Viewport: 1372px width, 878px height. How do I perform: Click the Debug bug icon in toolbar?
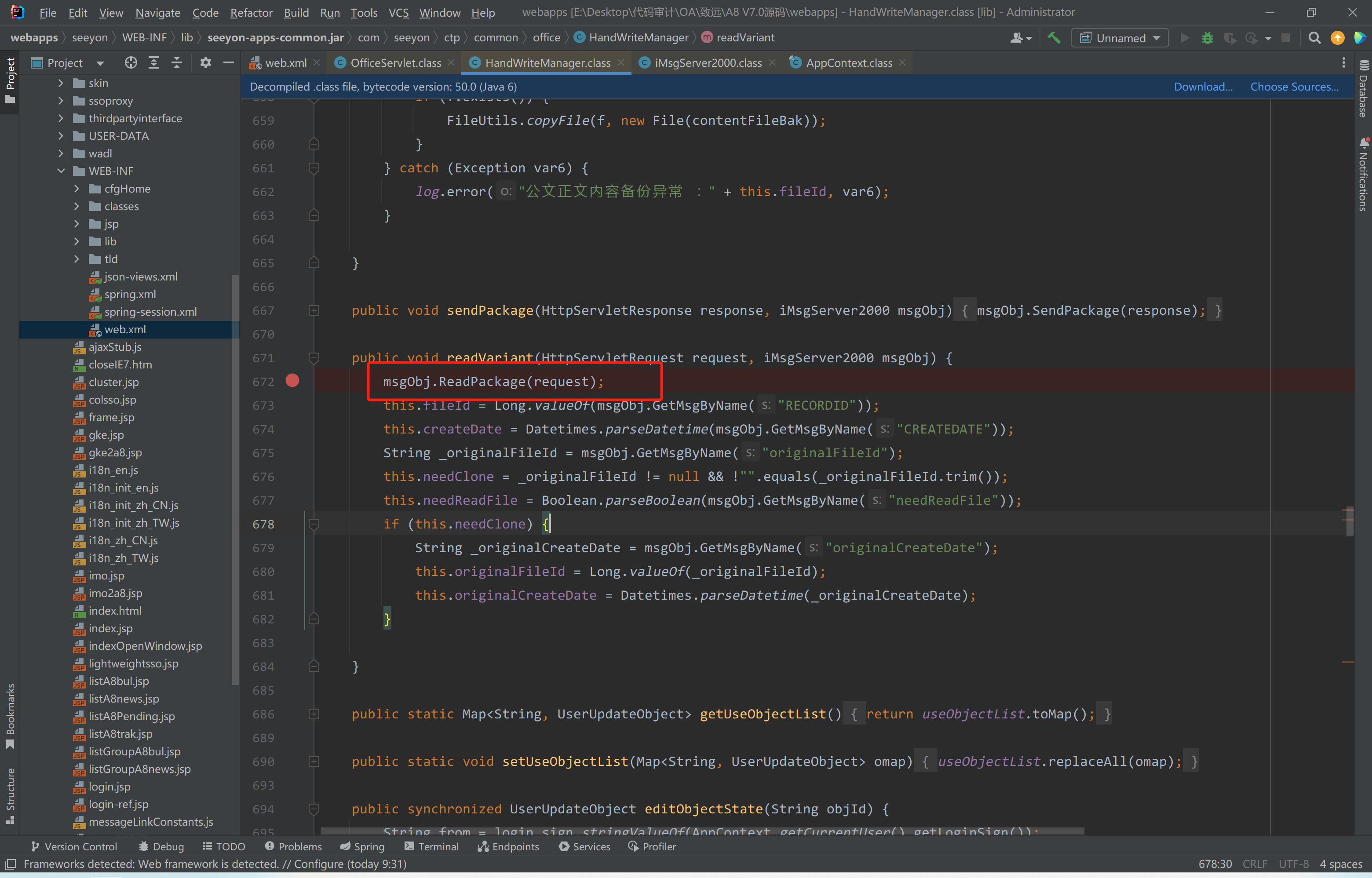1207,38
